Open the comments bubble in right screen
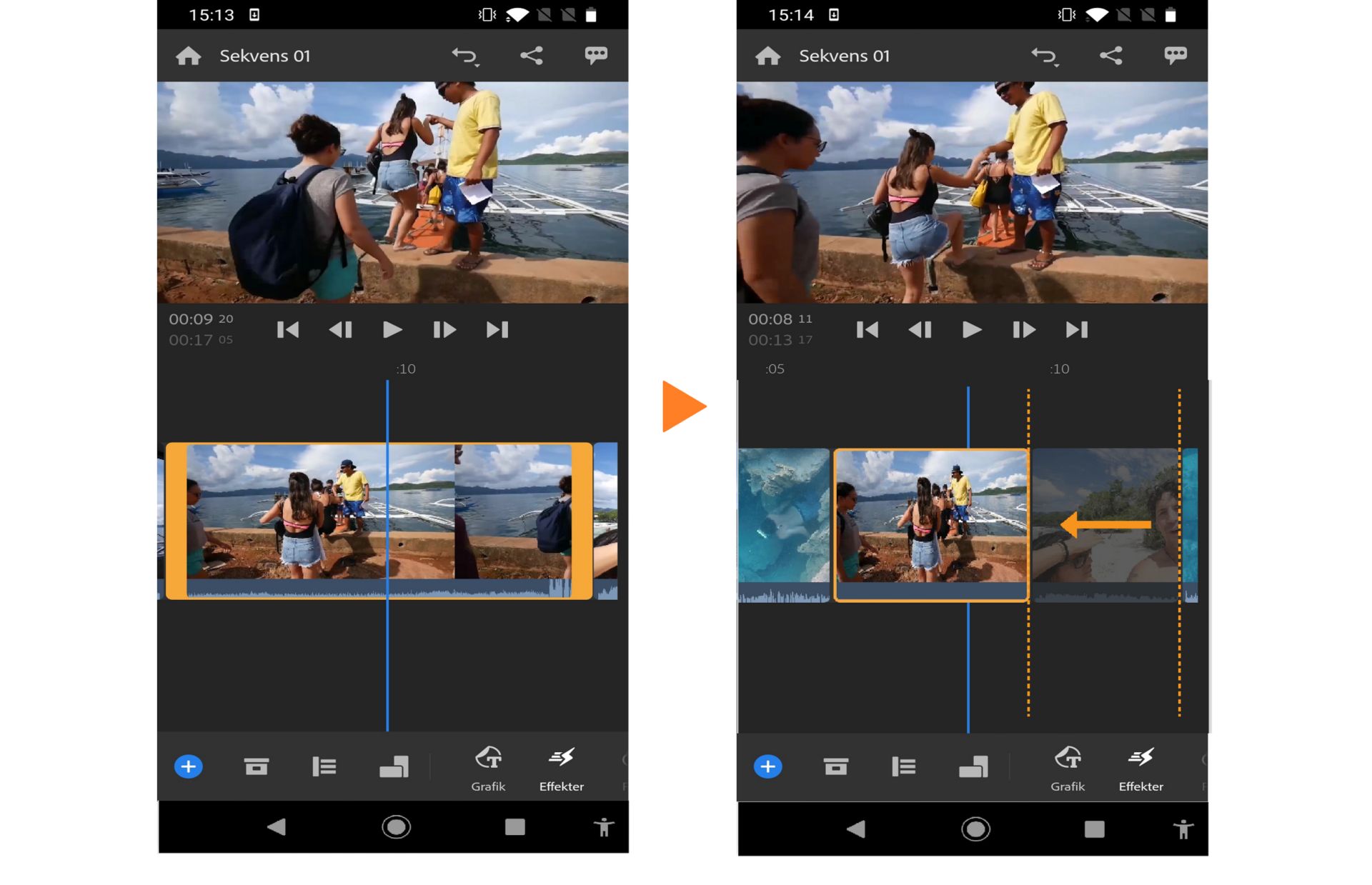This screenshot has width=1372, height=885. [1175, 56]
